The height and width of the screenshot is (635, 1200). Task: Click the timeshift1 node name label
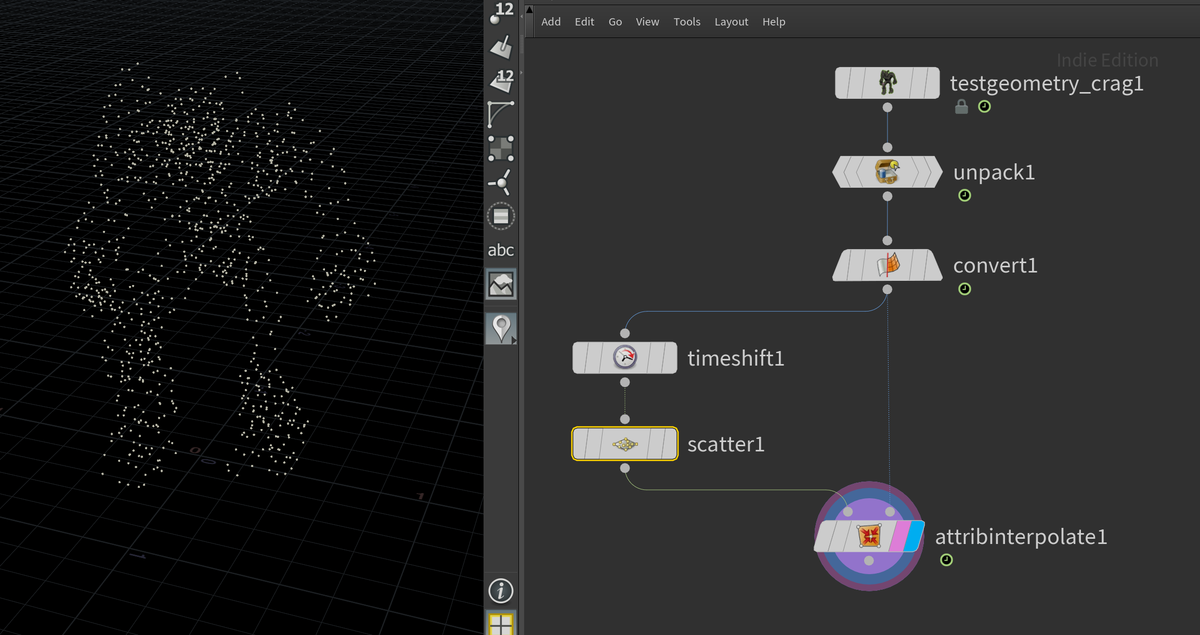click(x=736, y=358)
